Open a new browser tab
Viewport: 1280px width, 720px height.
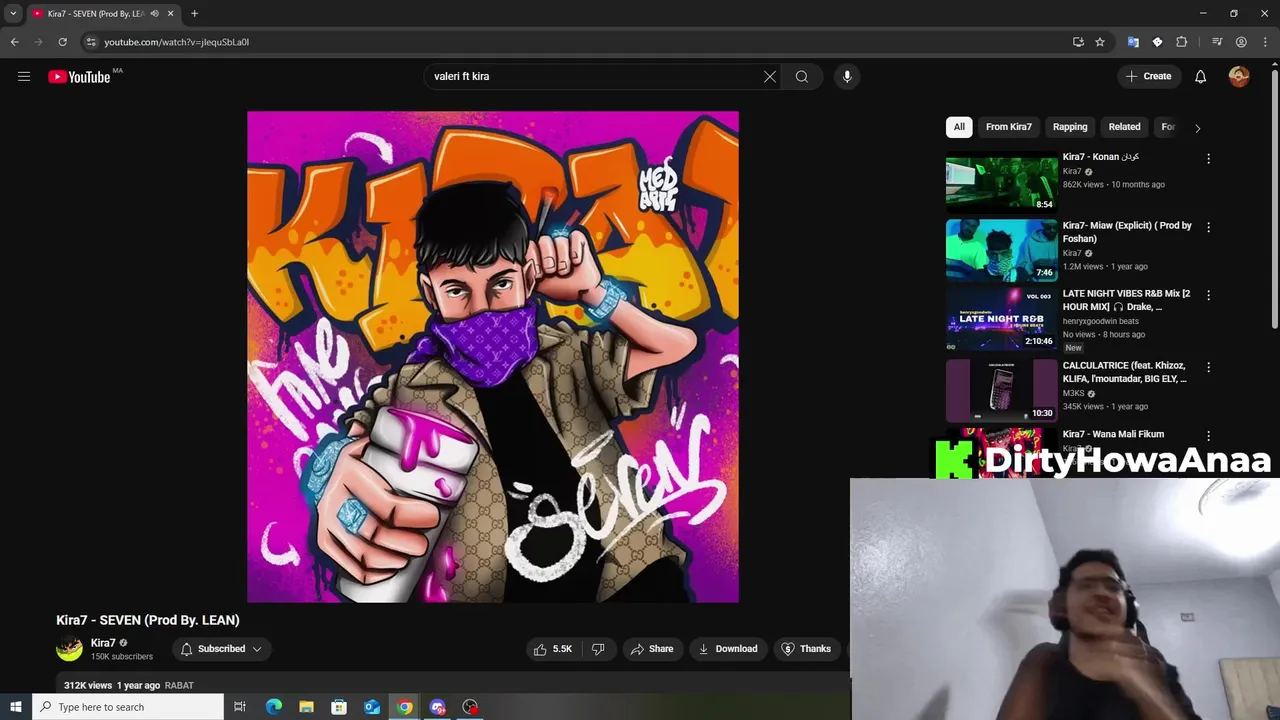194,13
